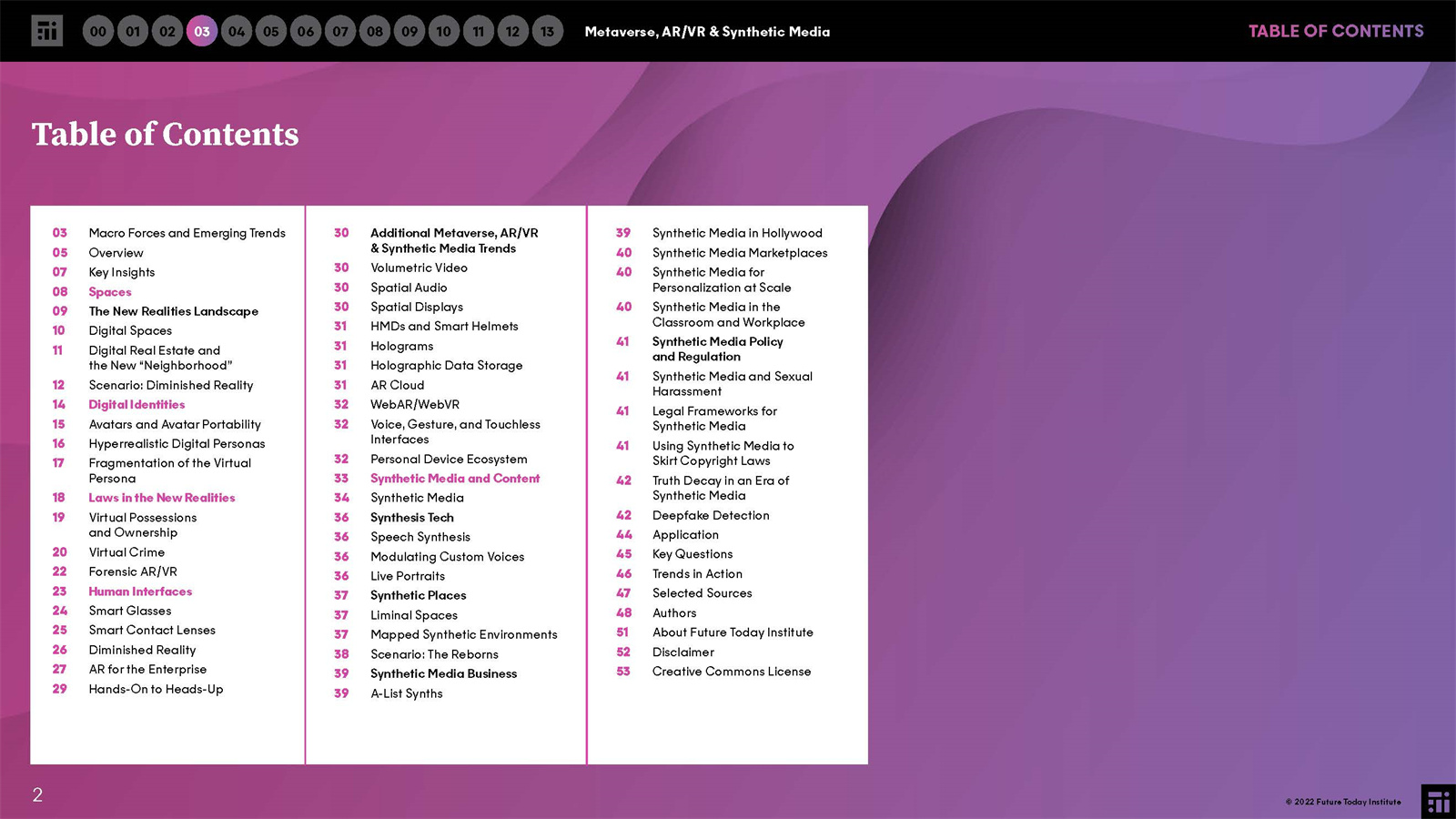Go to section 07 navigation circle

click(340, 32)
